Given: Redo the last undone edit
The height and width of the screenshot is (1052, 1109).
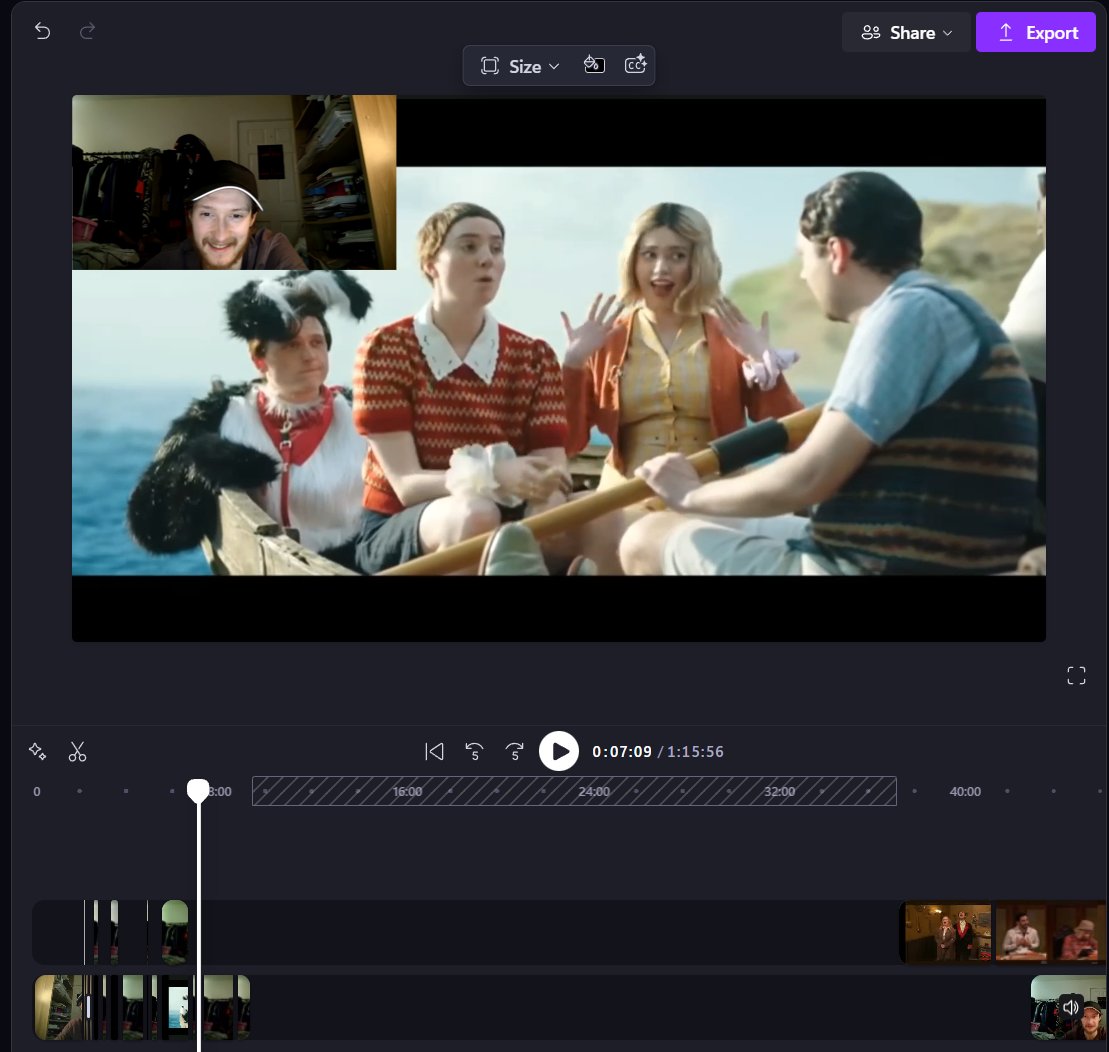Looking at the screenshot, I should coord(87,31).
